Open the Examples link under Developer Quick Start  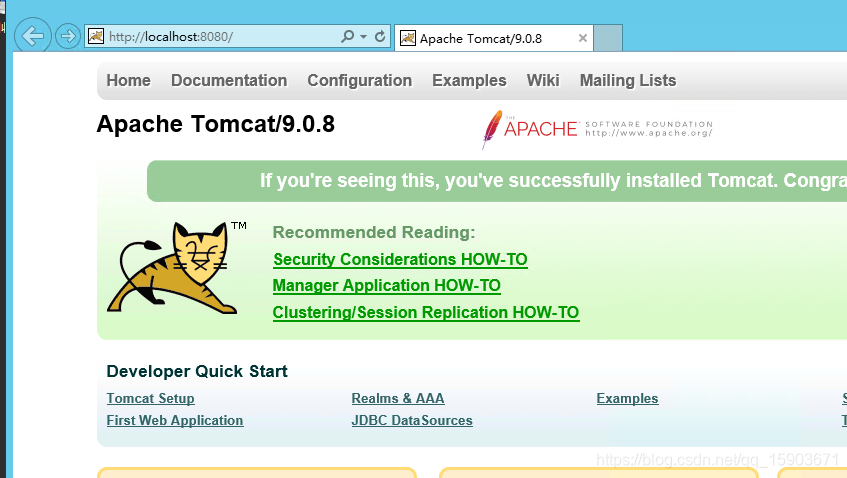[627, 399]
